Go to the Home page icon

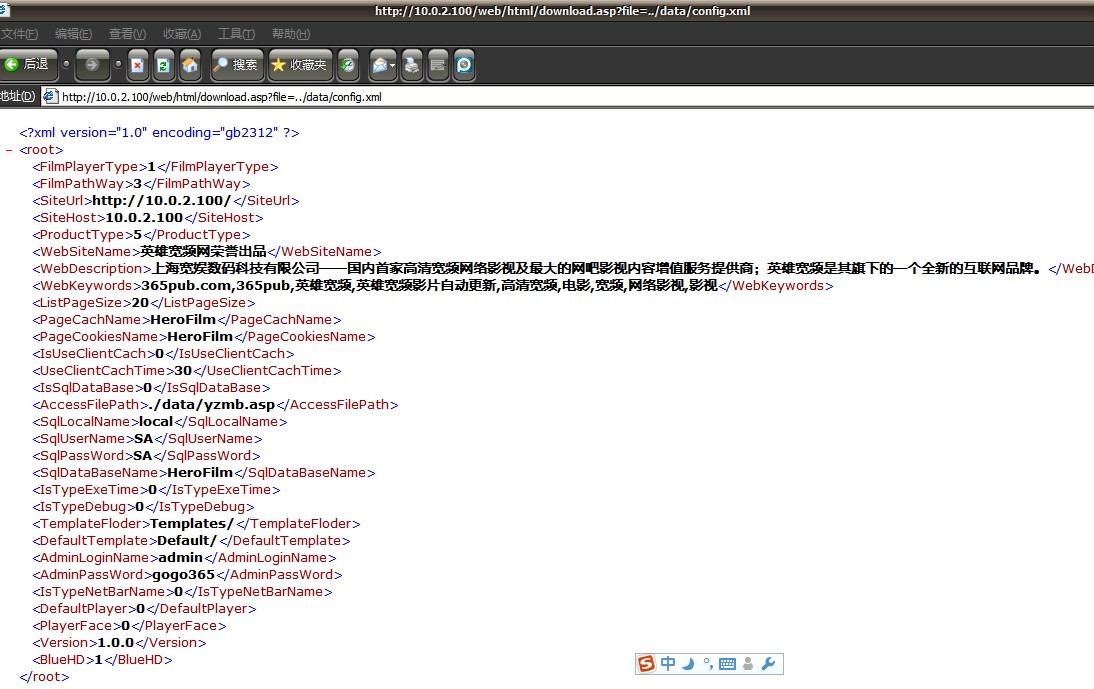point(189,65)
